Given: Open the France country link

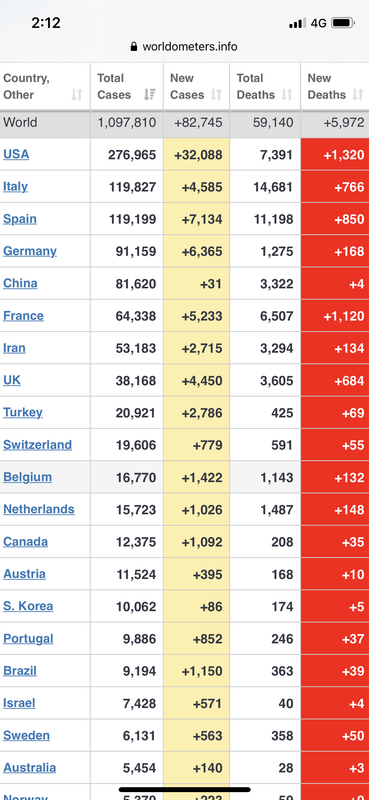Looking at the screenshot, I should coord(23,316).
